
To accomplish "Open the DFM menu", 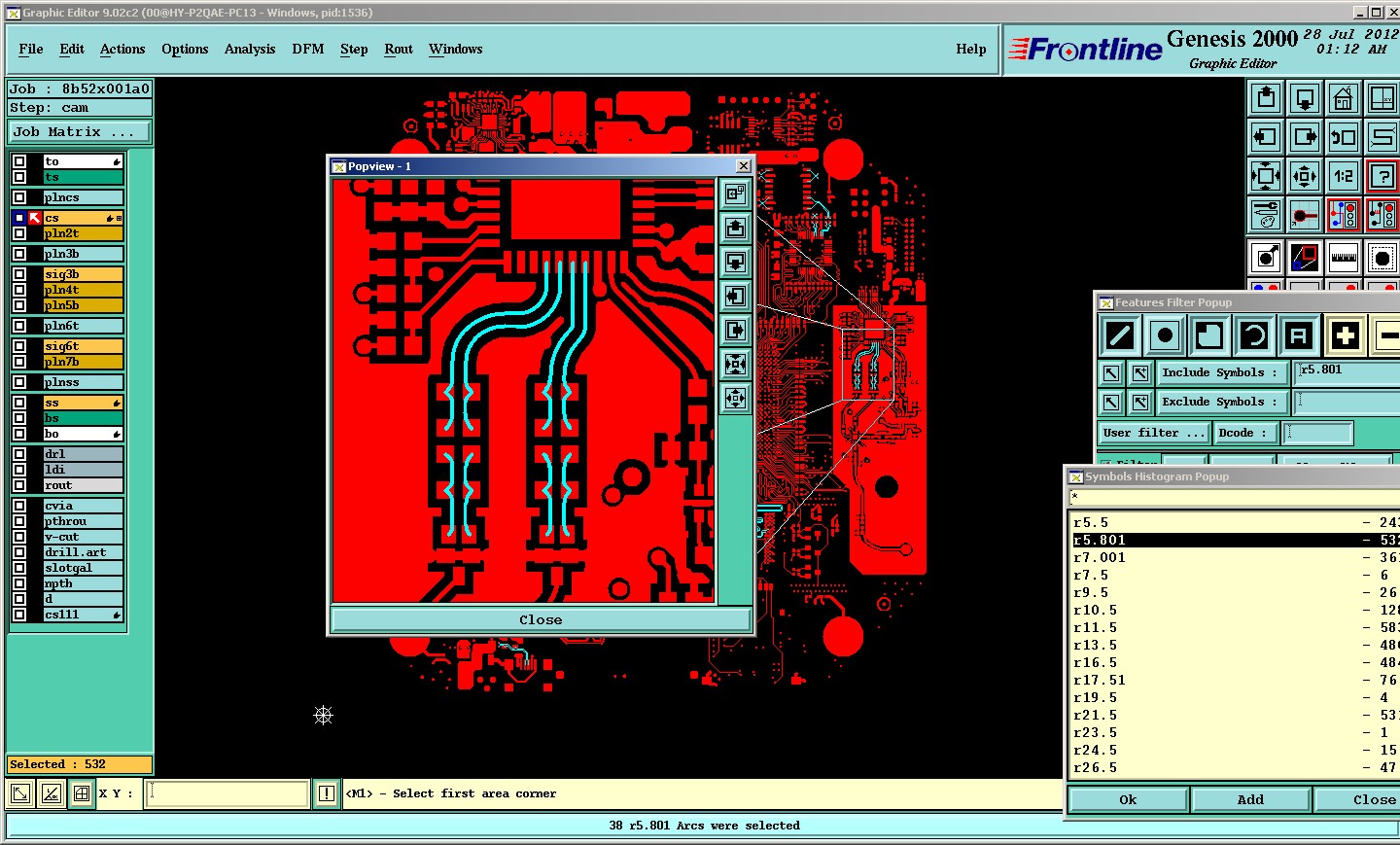I will click(308, 50).
